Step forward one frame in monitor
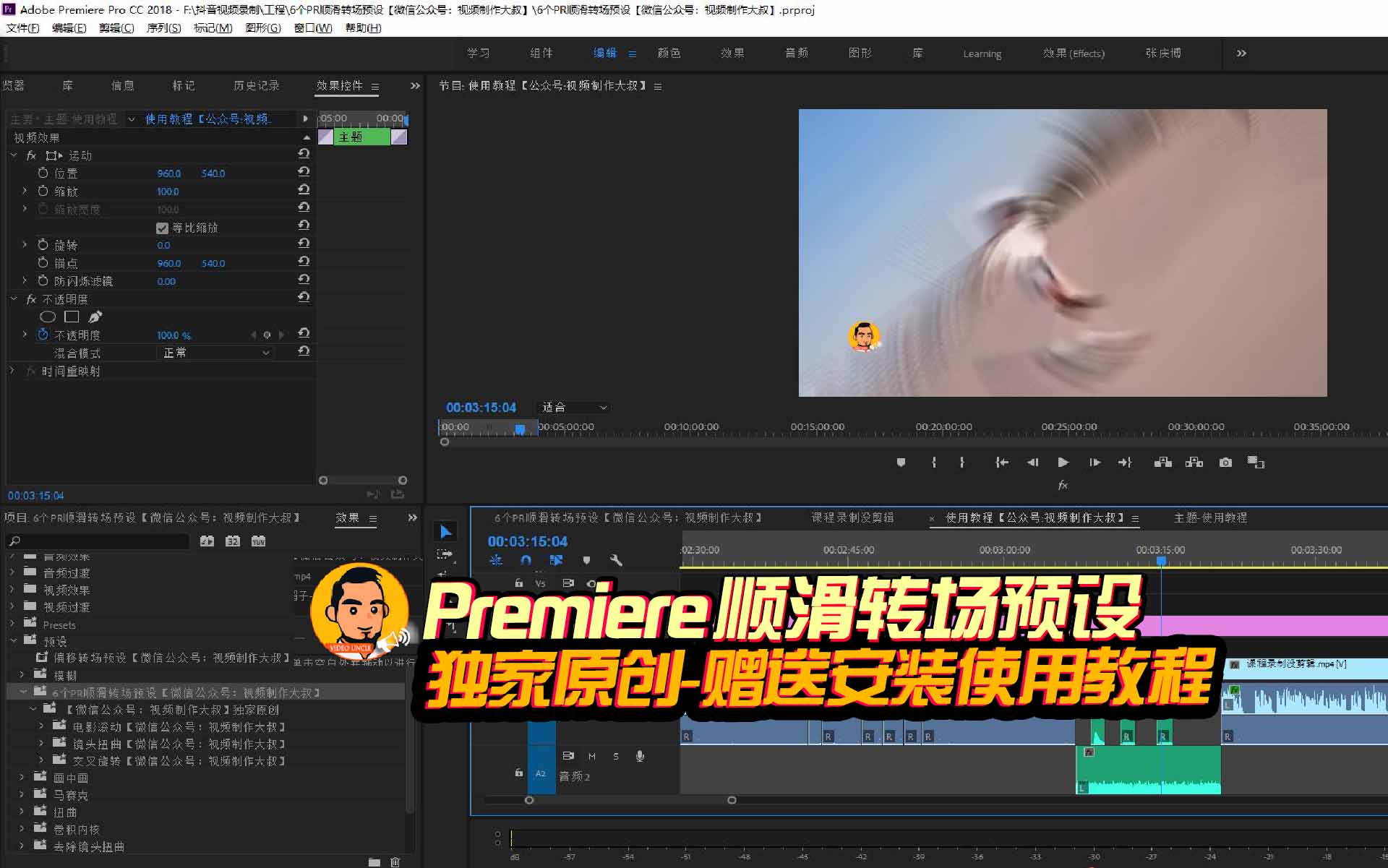This screenshot has width=1388, height=868. [1094, 463]
